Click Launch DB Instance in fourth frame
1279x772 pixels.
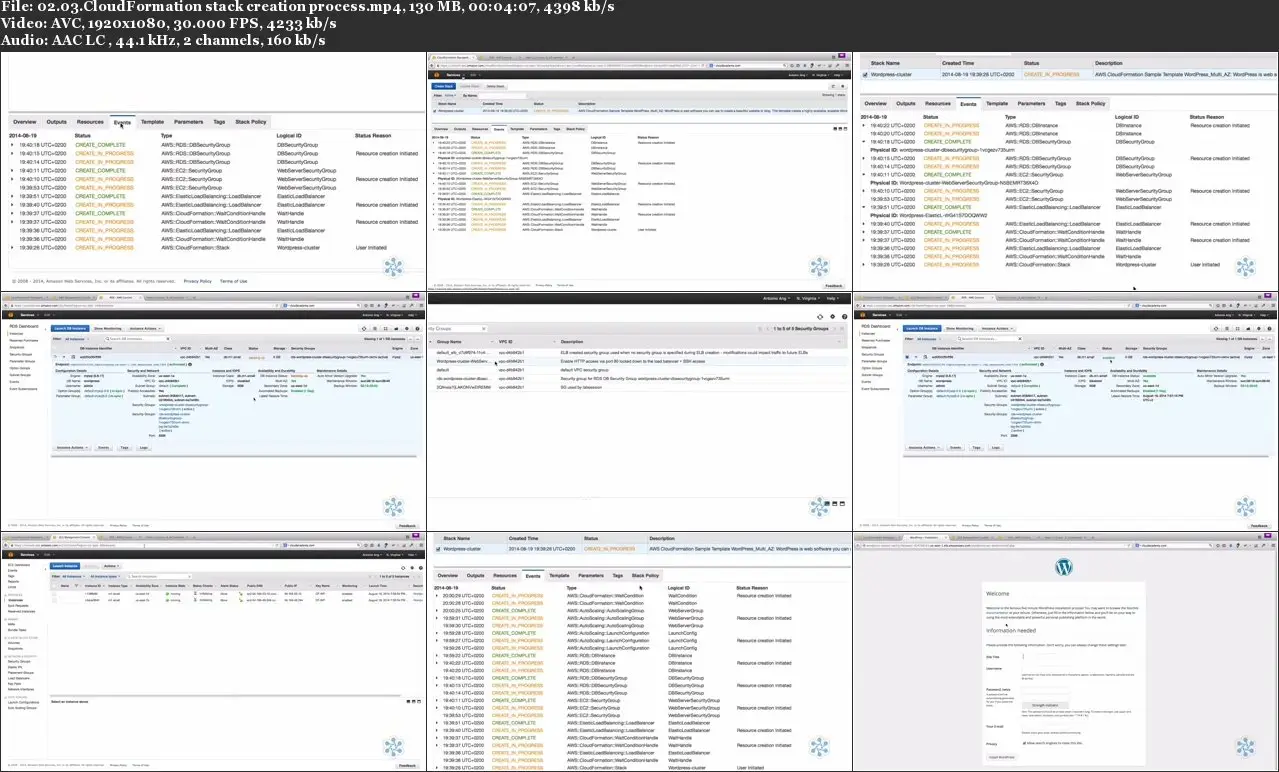coord(70,328)
